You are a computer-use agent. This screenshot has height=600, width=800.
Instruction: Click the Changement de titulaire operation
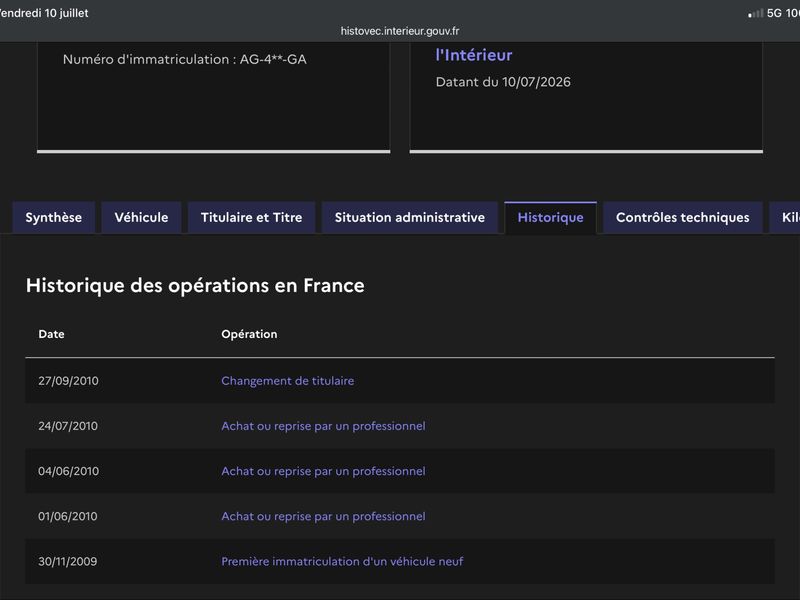pos(288,381)
